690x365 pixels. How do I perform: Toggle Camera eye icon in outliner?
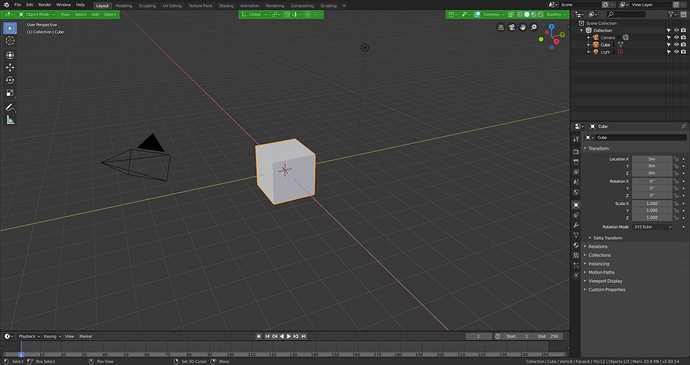pyautogui.click(x=676, y=37)
